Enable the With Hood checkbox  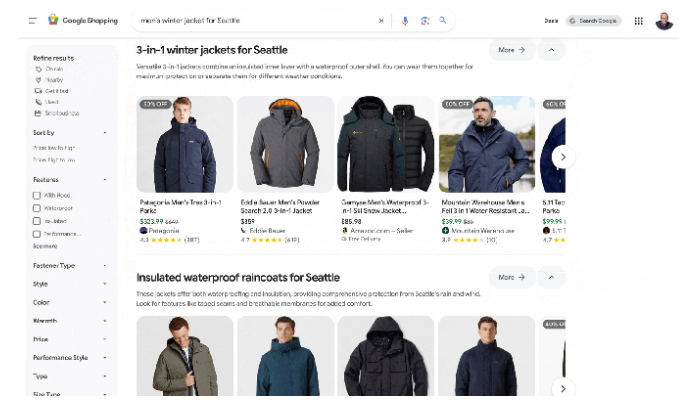pyautogui.click(x=37, y=194)
